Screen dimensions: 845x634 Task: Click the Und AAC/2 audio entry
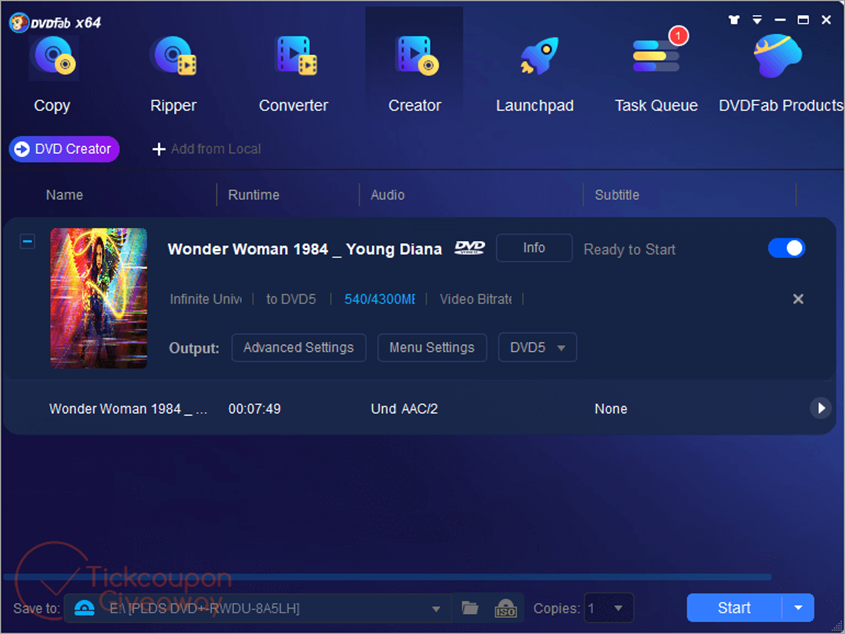(x=404, y=409)
